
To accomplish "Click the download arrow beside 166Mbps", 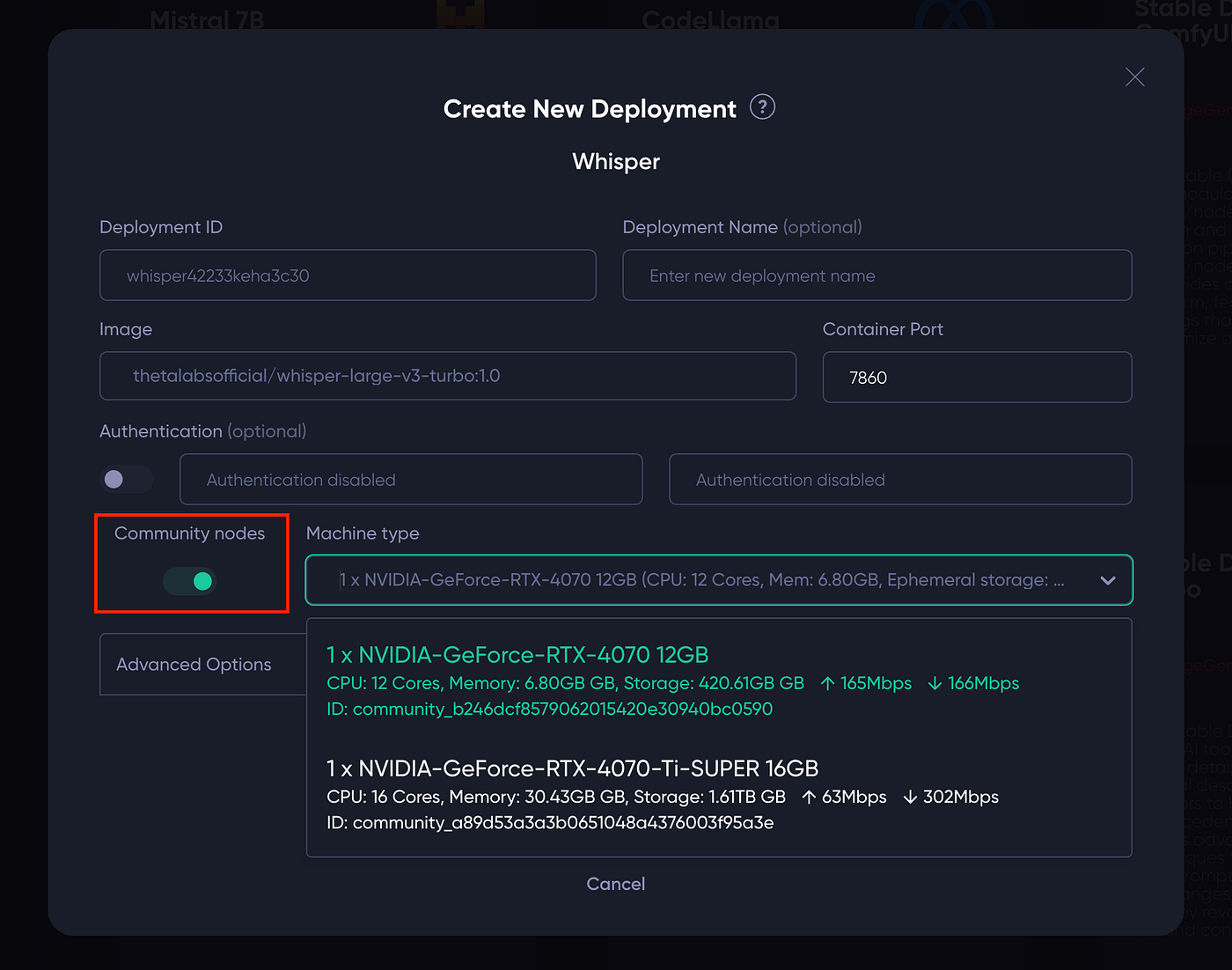I will coord(935,683).
